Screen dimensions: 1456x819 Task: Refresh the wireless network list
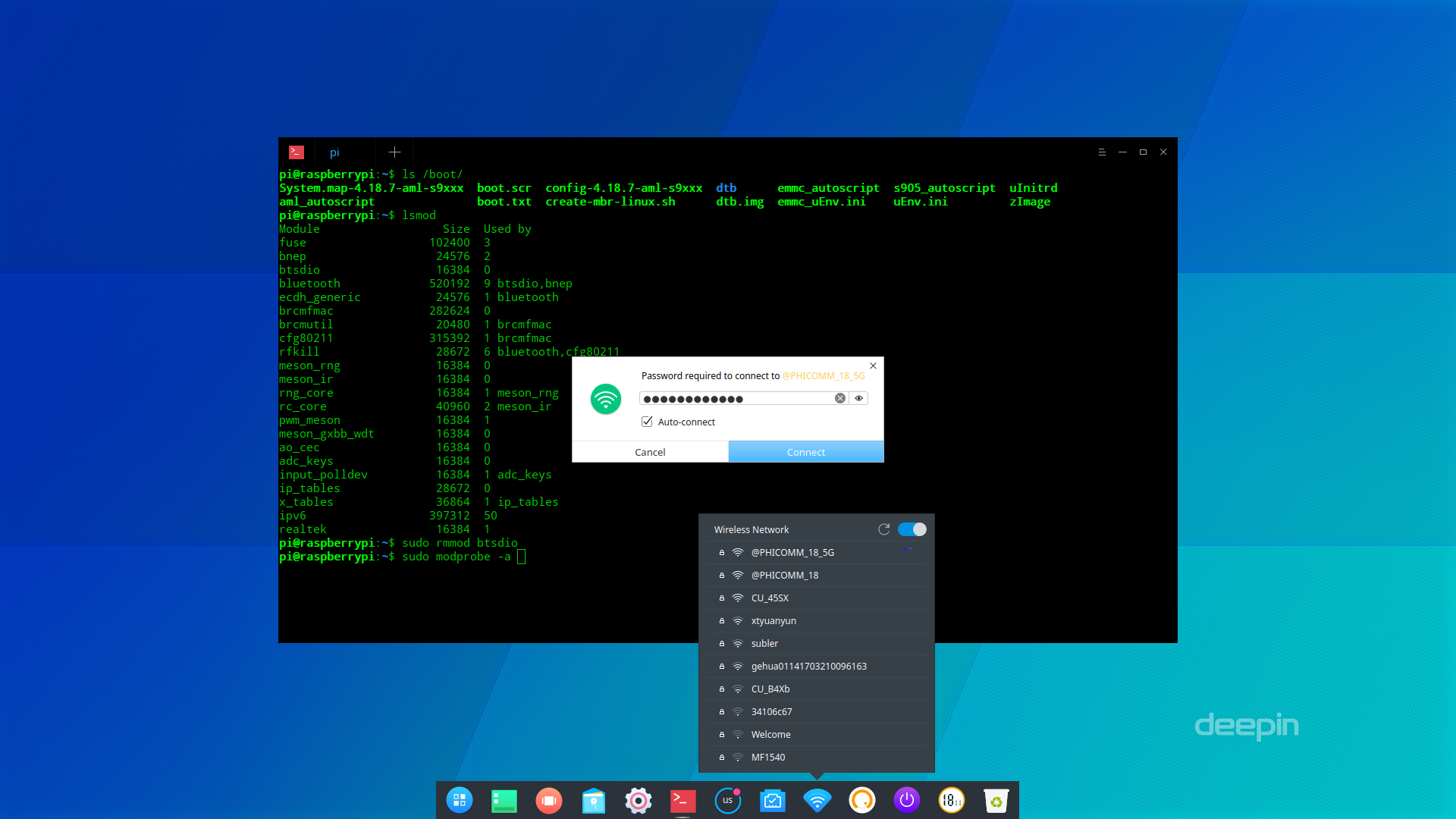[884, 529]
